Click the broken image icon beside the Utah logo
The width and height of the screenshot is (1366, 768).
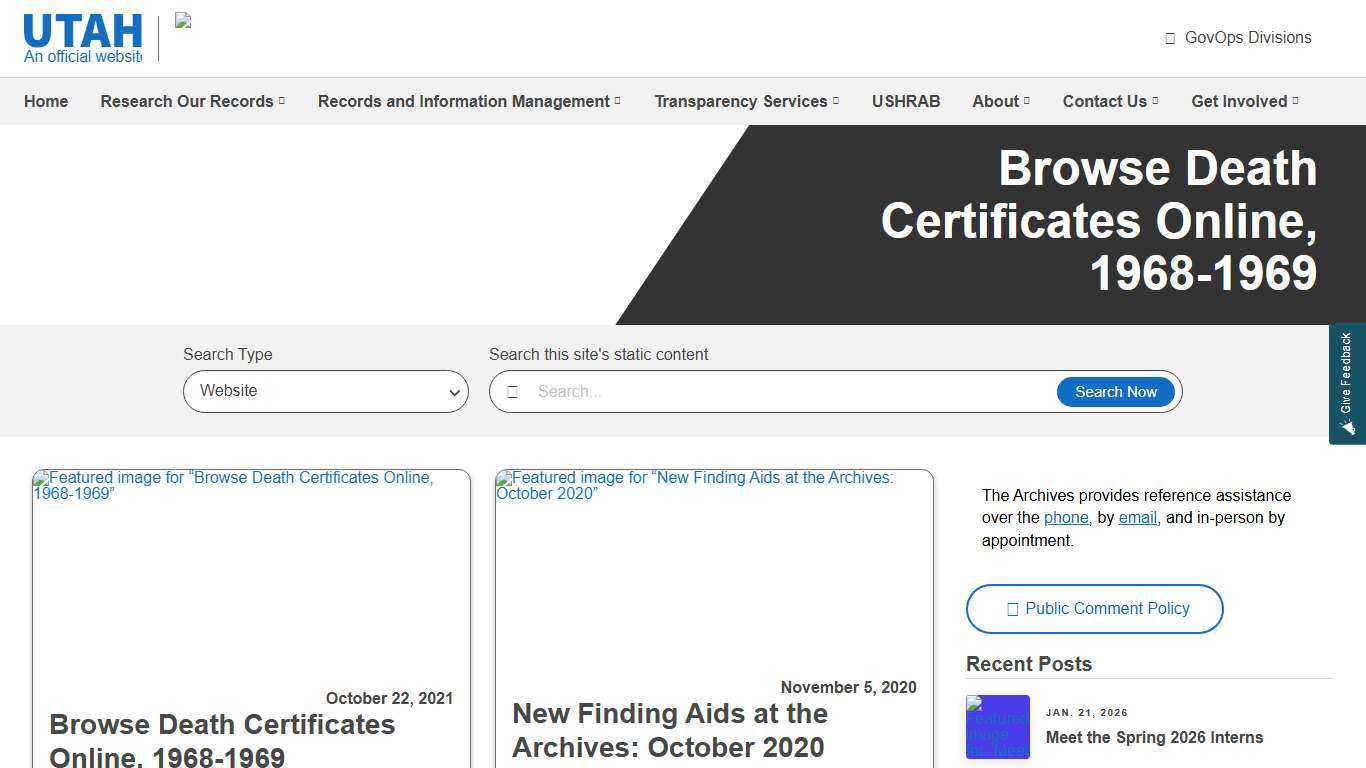click(182, 22)
